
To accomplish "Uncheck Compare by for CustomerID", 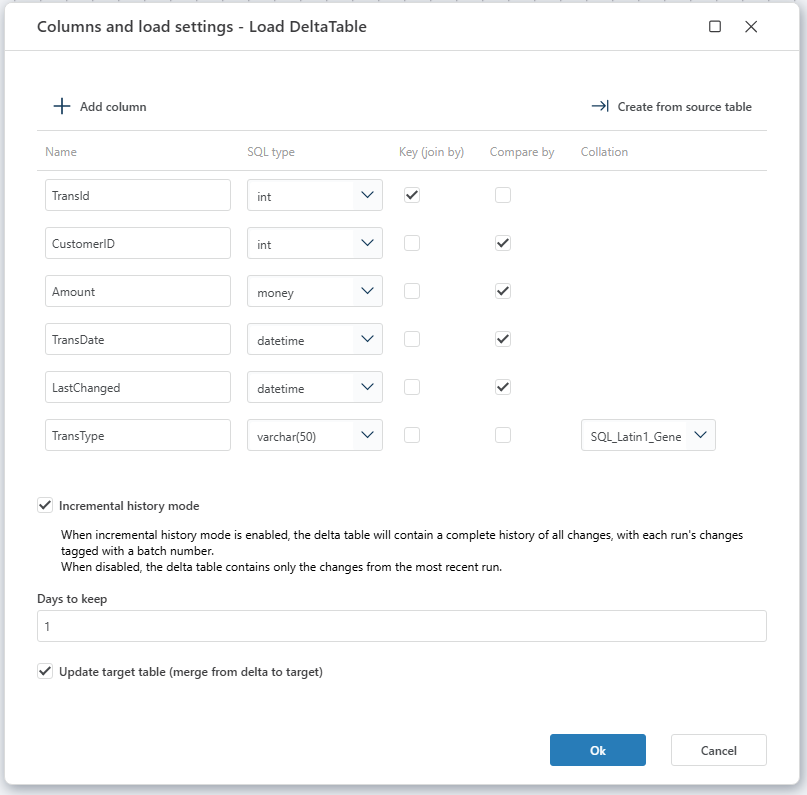I will [x=503, y=243].
